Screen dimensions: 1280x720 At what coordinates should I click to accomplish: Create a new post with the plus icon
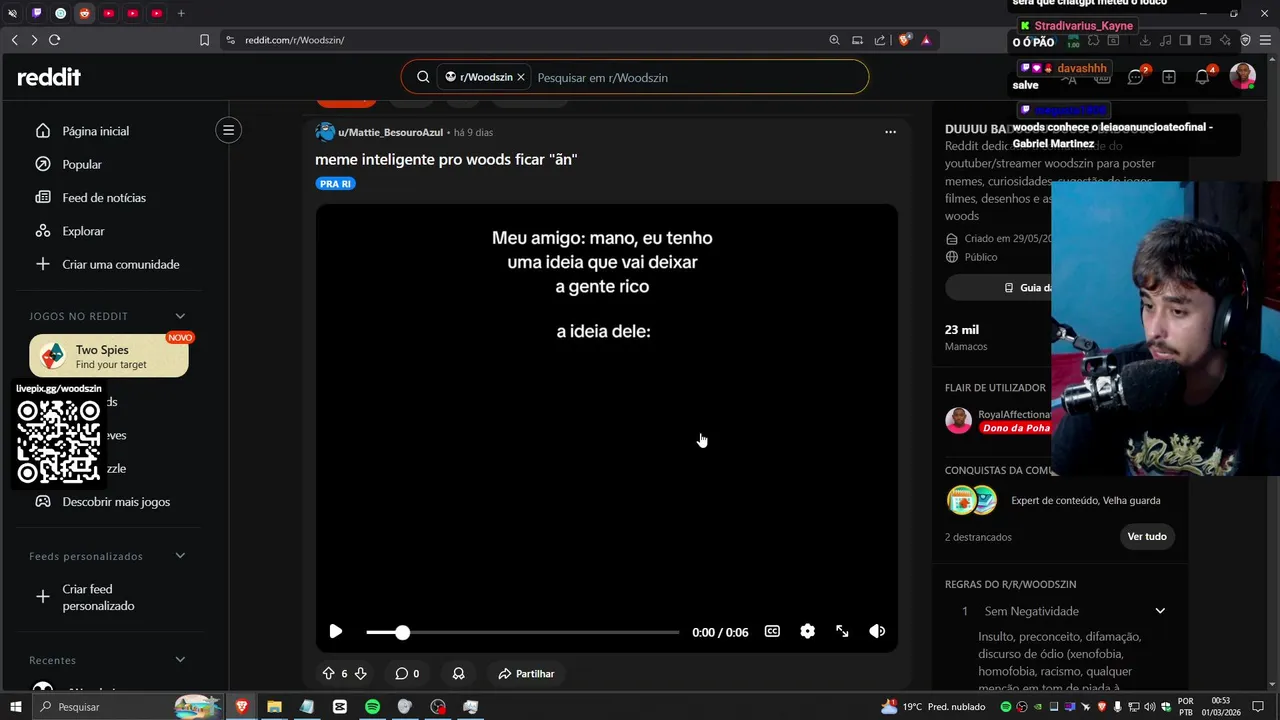[x=1169, y=77]
